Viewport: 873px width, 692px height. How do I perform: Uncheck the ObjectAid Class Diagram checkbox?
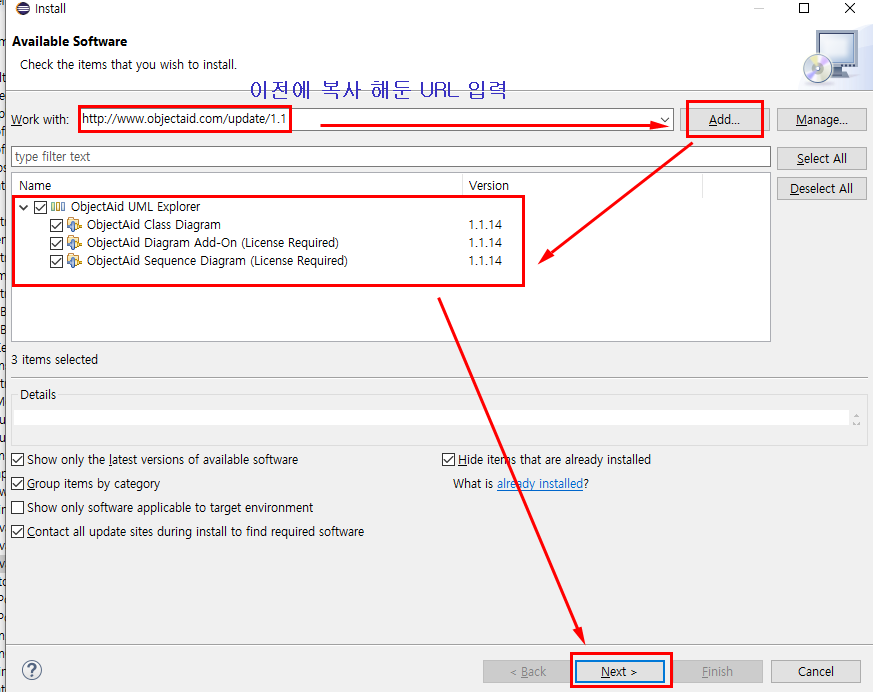56,225
